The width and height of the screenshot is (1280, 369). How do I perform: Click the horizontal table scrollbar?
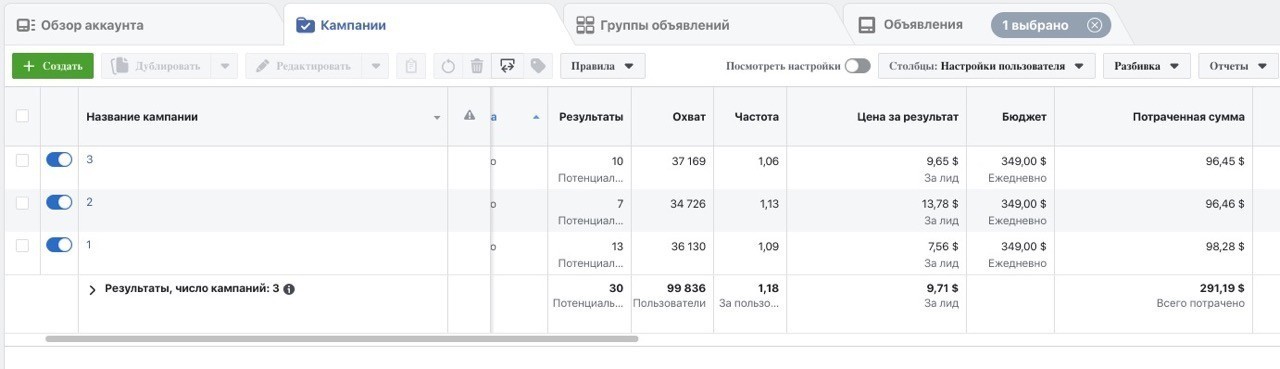(x=341, y=339)
